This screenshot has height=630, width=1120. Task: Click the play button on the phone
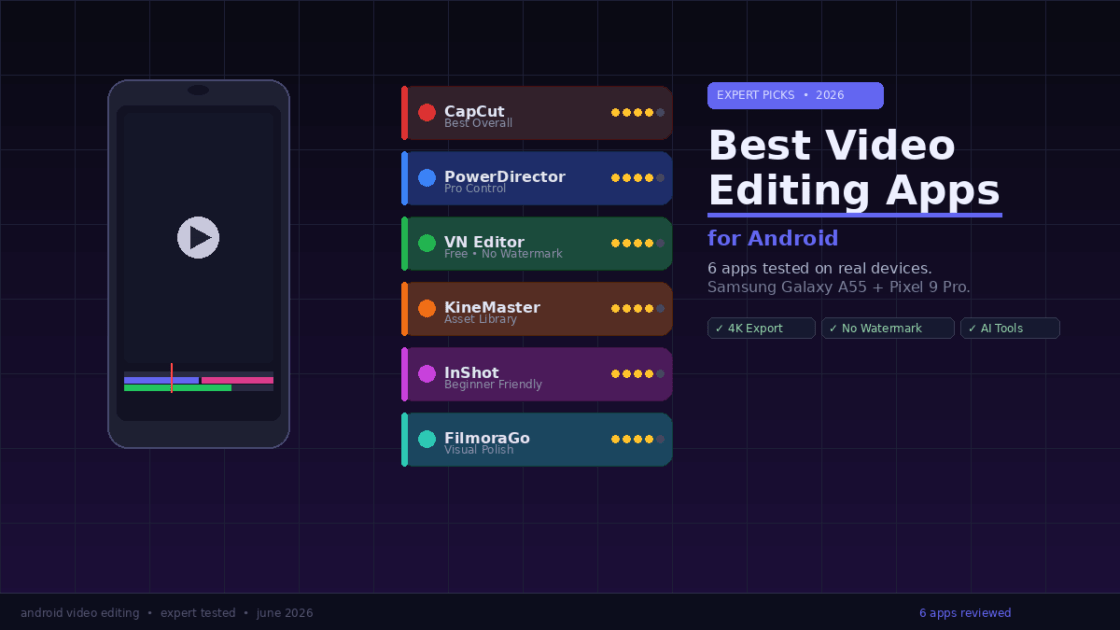pyautogui.click(x=198, y=237)
